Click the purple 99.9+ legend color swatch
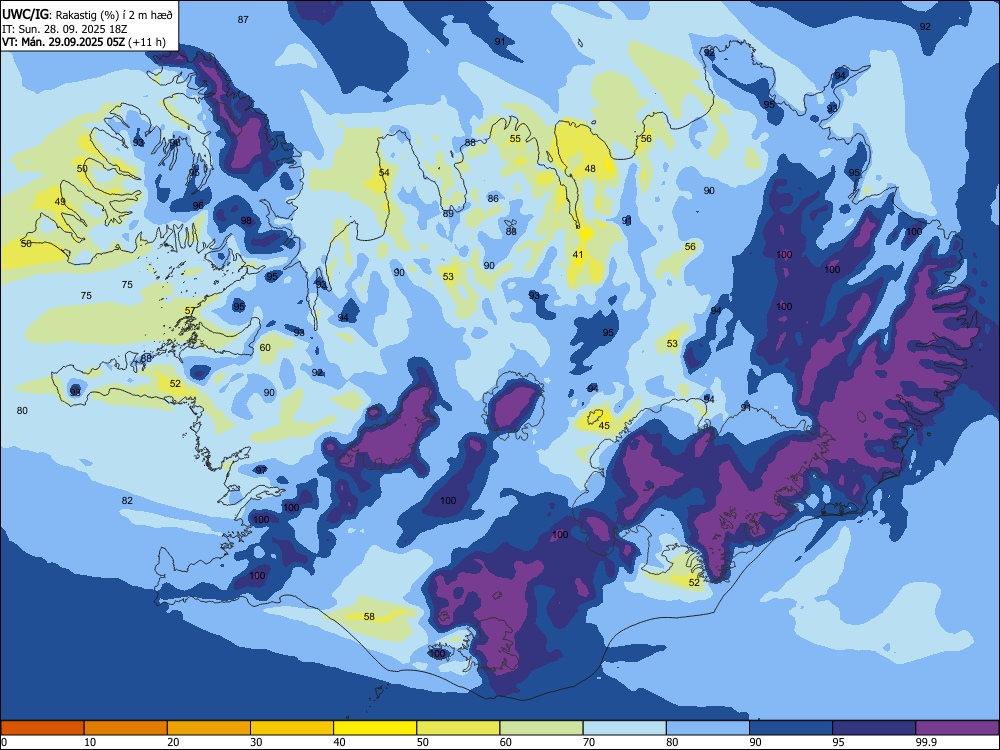This screenshot has width=1000, height=750. click(x=958, y=728)
